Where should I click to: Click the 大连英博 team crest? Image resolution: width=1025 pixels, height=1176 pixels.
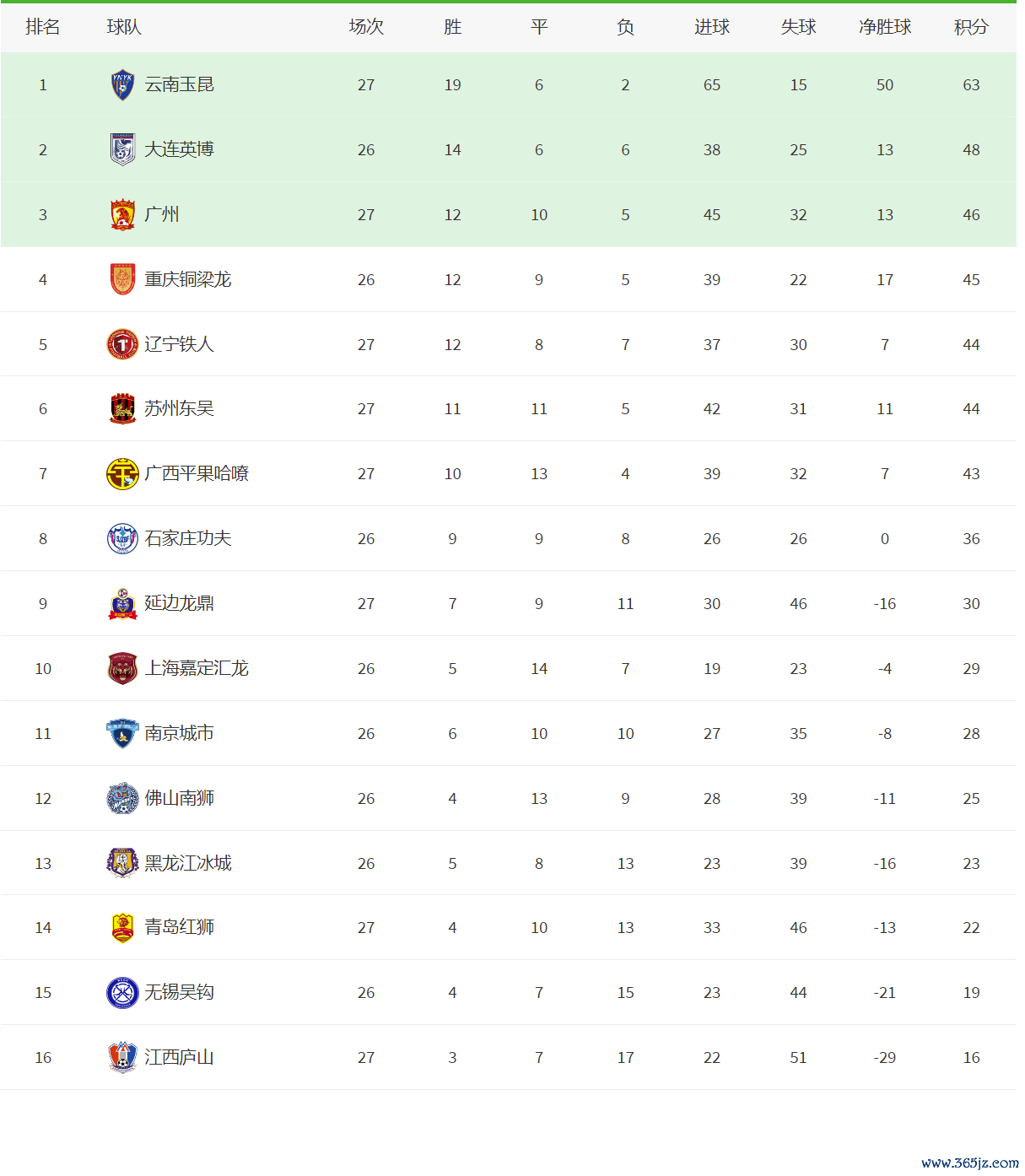(122, 150)
